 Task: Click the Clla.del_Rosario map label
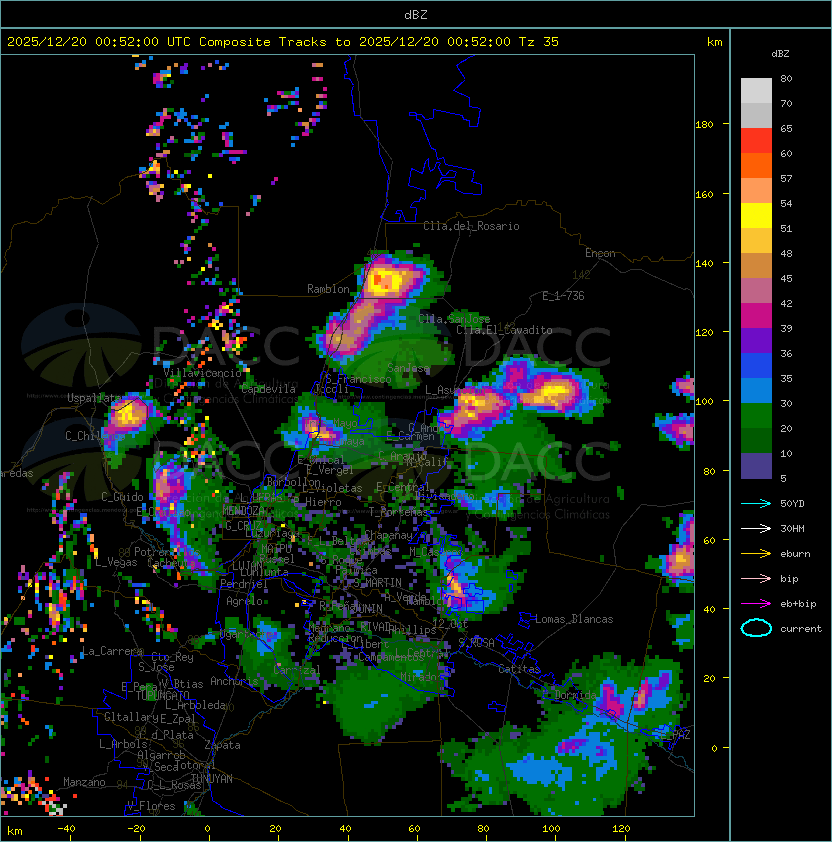tap(471, 226)
